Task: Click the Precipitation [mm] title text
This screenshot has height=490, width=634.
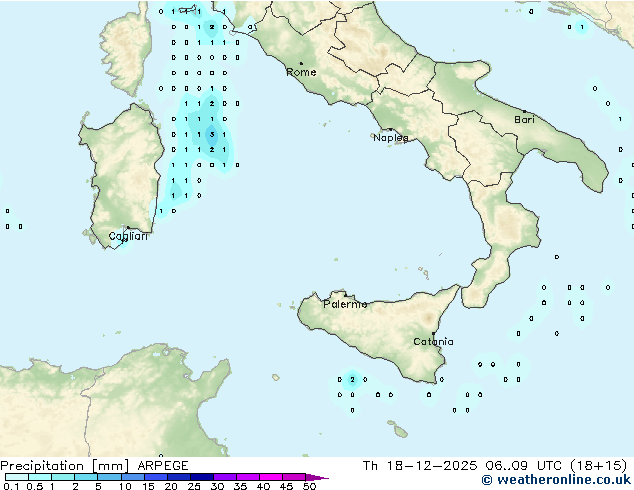Action: [65, 466]
